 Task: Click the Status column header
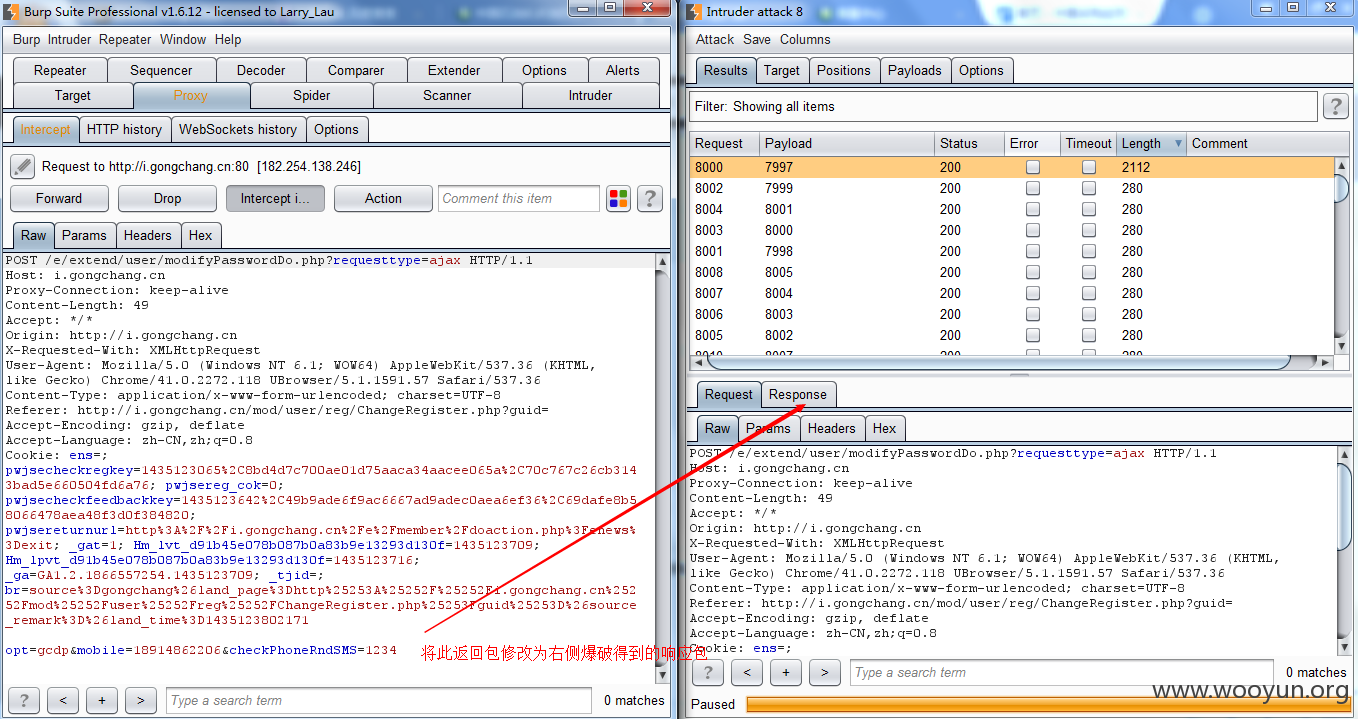[x=970, y=144]
